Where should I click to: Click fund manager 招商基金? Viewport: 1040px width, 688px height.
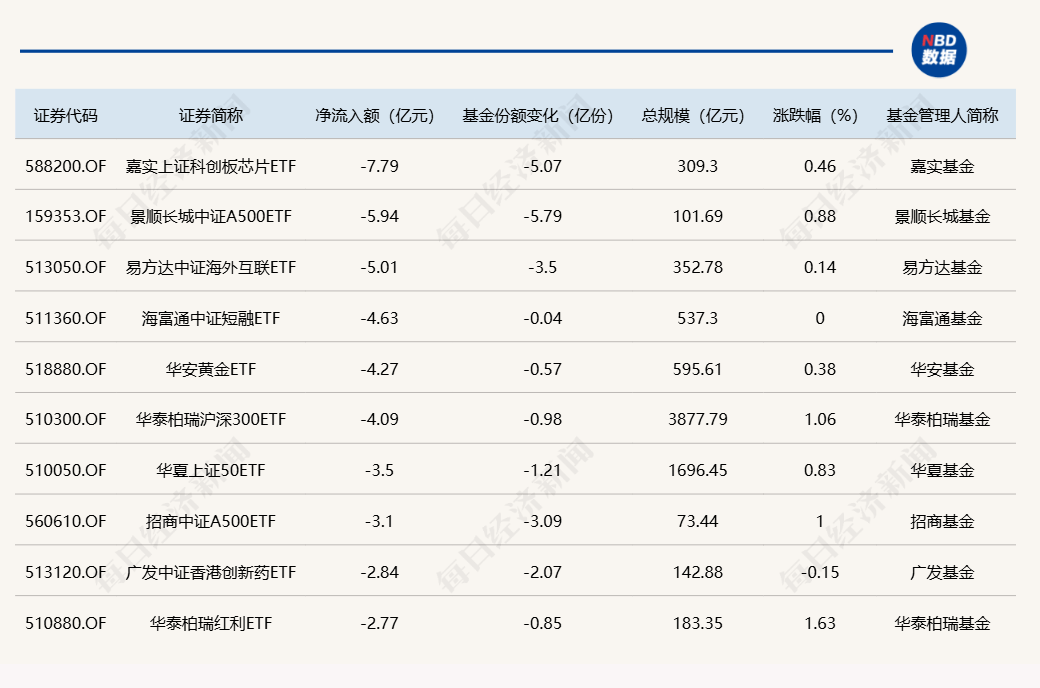click(942, 521)
